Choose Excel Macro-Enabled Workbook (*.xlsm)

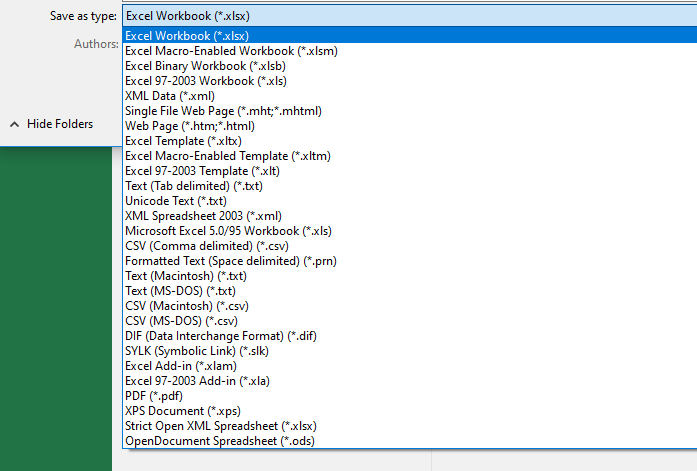coord(409,51)
